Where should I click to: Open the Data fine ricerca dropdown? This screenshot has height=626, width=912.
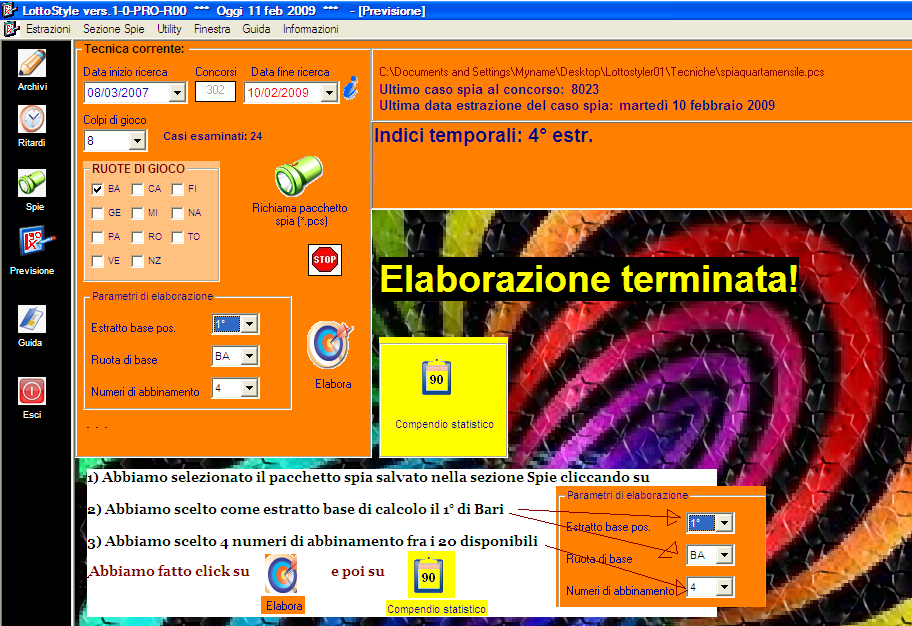[329, 93]
